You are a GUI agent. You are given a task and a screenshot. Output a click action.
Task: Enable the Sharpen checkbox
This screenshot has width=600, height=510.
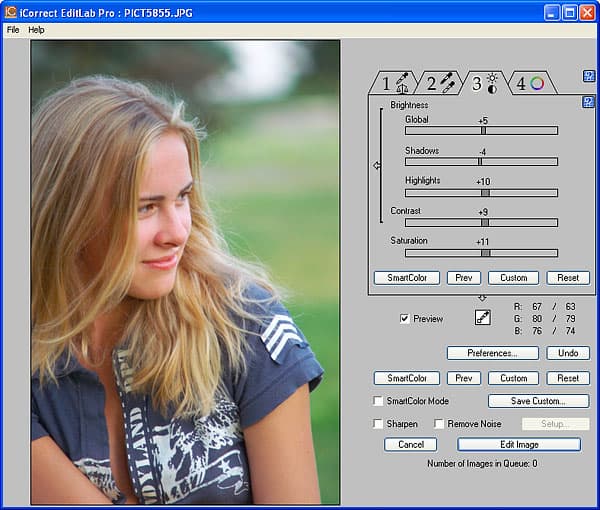378,424
